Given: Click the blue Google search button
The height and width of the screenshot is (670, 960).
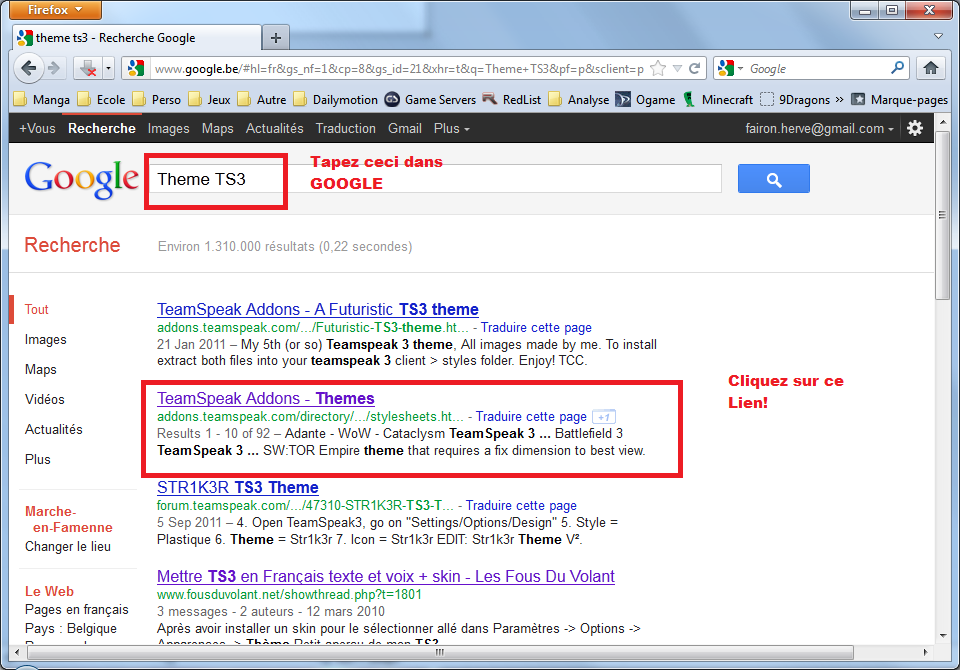Looking at the screenshot, I should [x=773, y=179].
